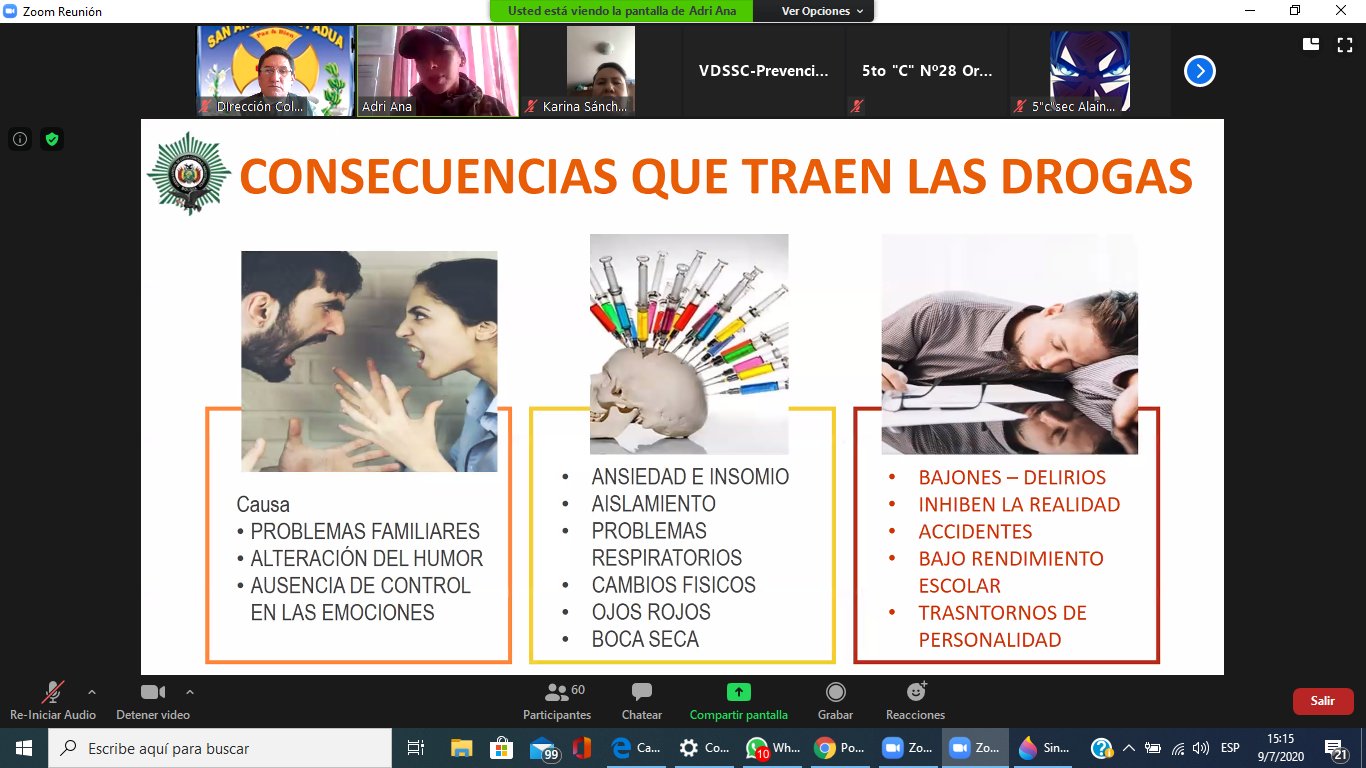Click Detener video to stop your camera

152,691
